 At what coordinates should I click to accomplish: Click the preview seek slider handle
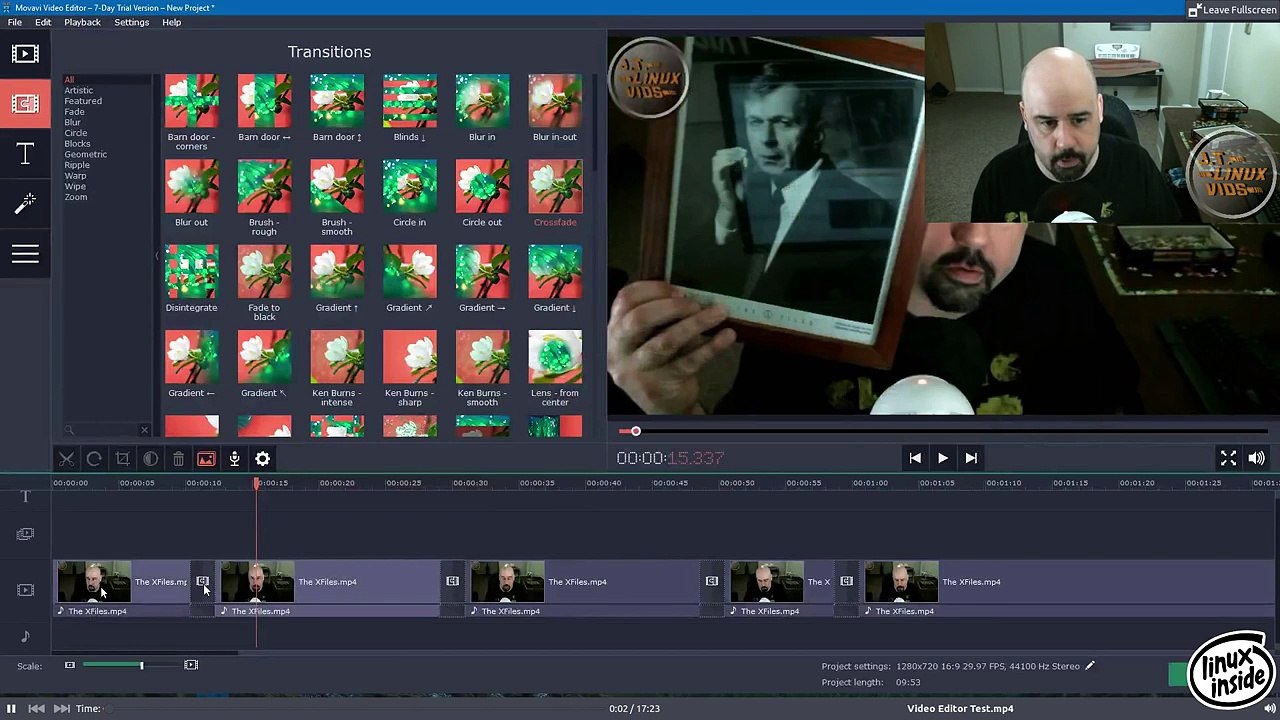[635, 431]
